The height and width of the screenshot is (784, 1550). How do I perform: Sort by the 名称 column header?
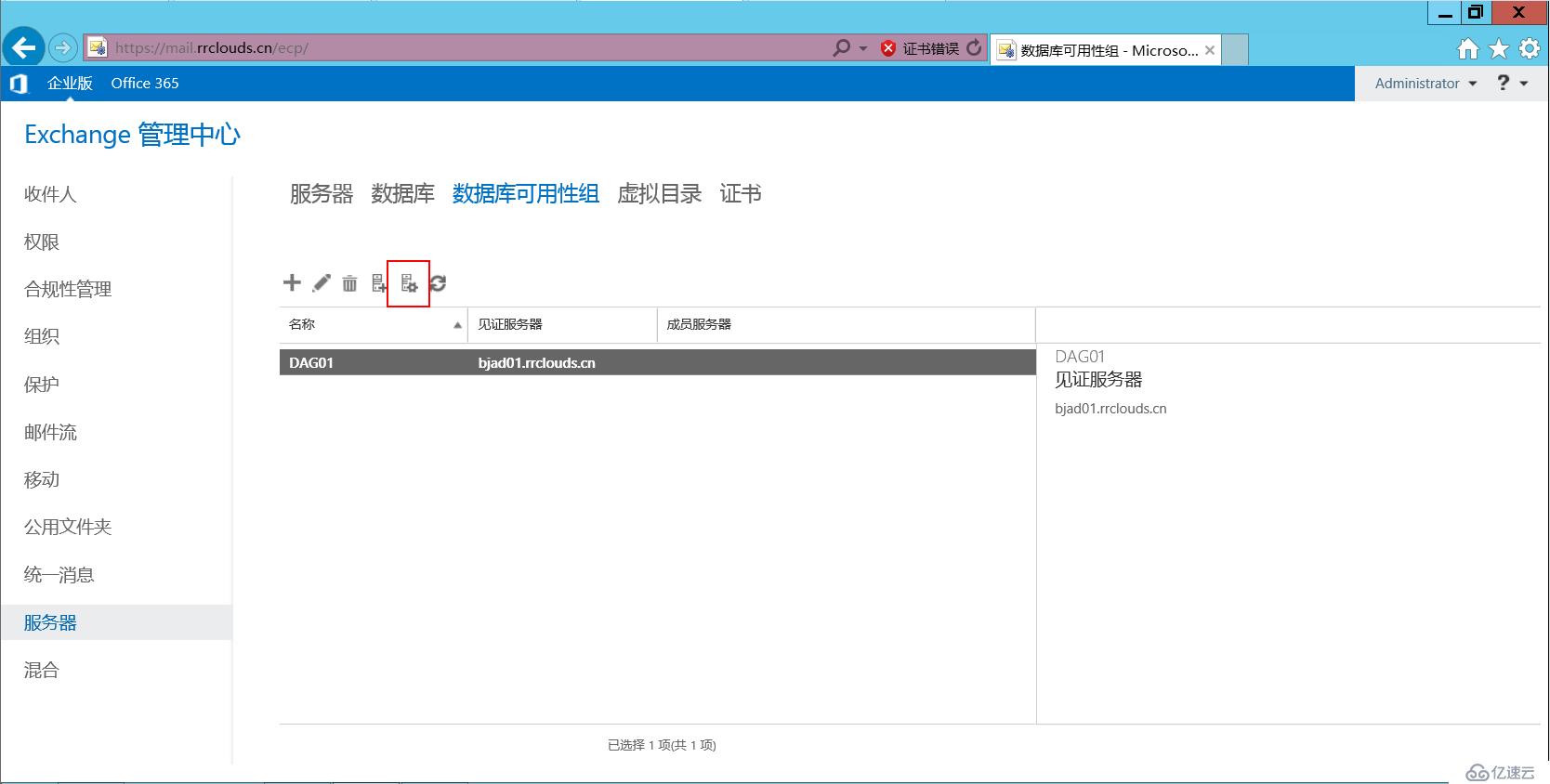tap(374, 324)
